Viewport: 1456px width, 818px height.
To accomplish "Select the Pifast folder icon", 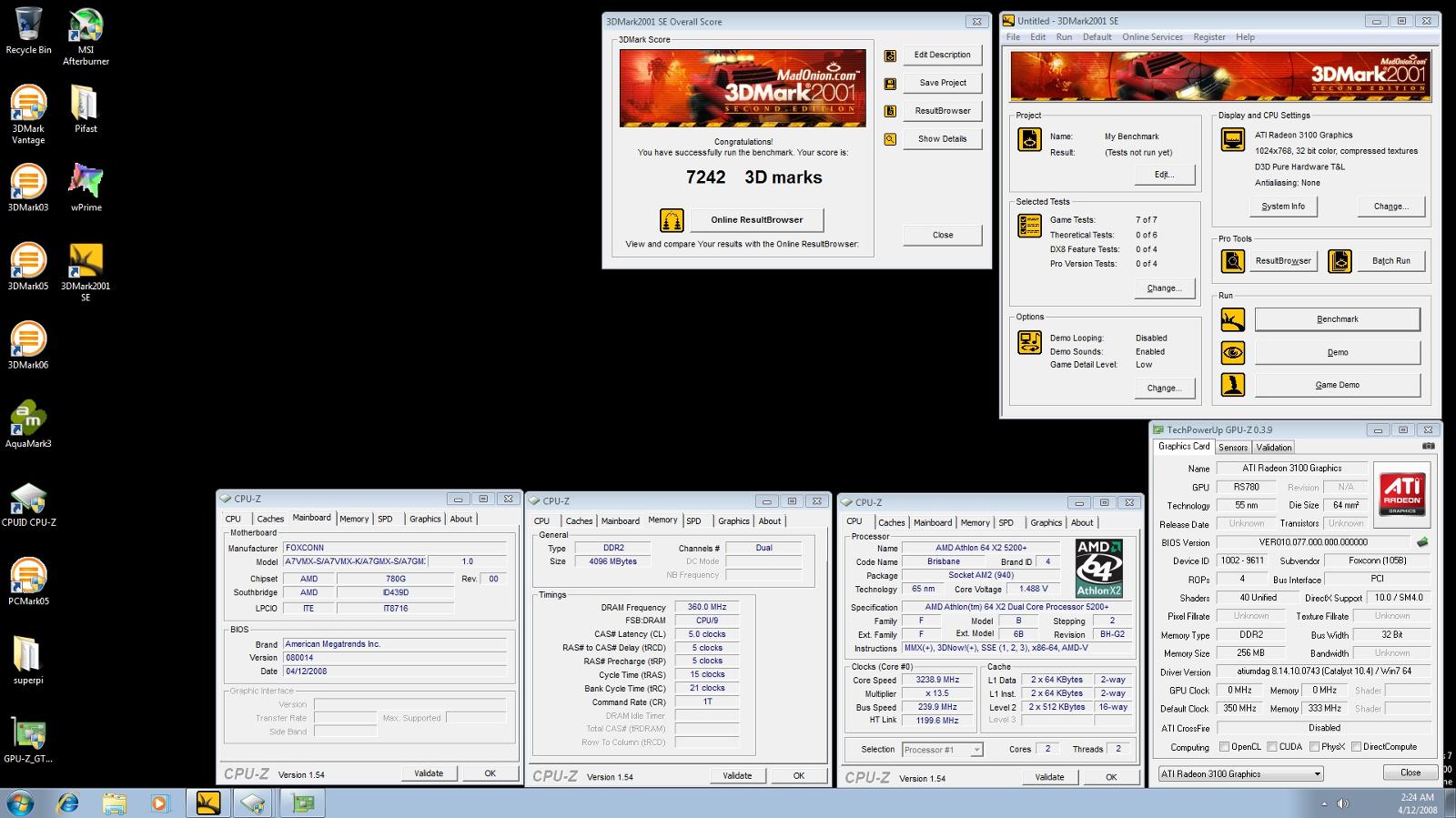I will (x=86, y=110).
